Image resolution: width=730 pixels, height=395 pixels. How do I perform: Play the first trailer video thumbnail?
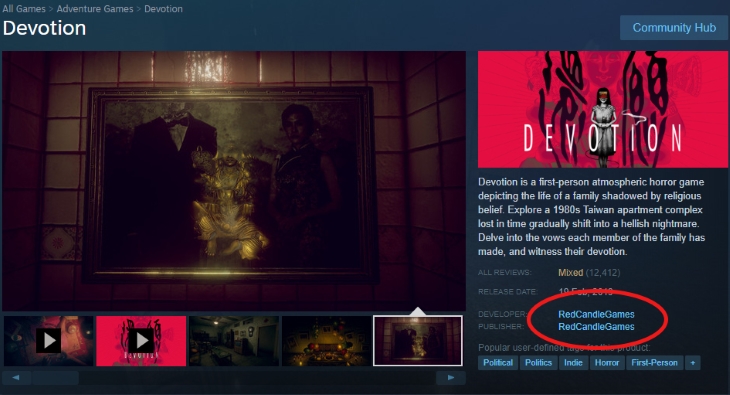(x=48, y=341)
